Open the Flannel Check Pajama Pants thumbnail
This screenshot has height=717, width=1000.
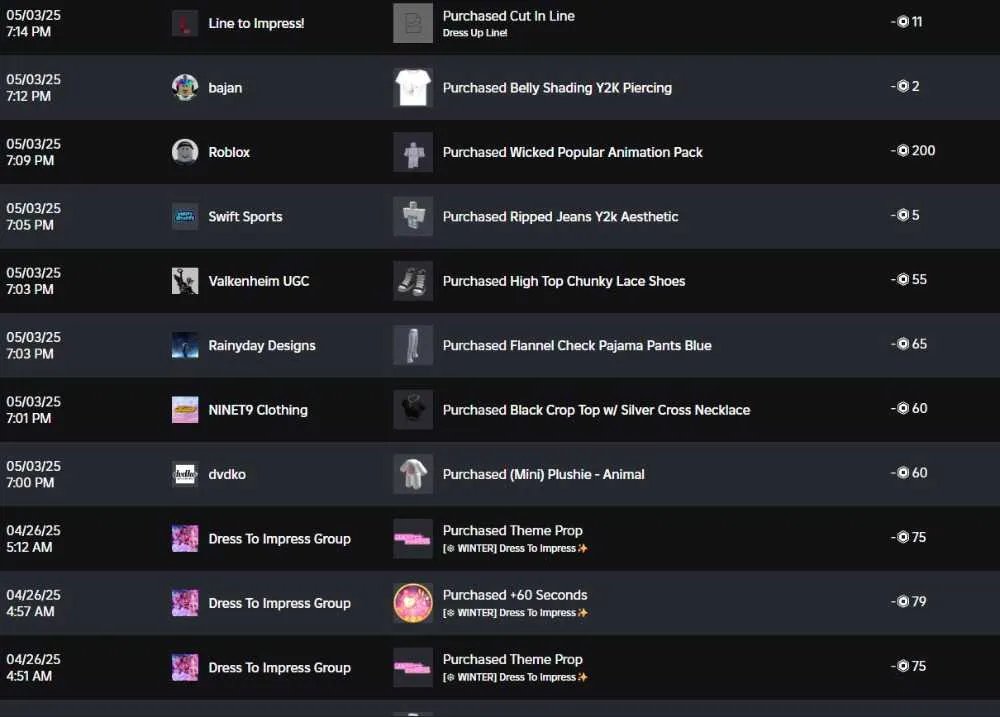tap(413, 345)
